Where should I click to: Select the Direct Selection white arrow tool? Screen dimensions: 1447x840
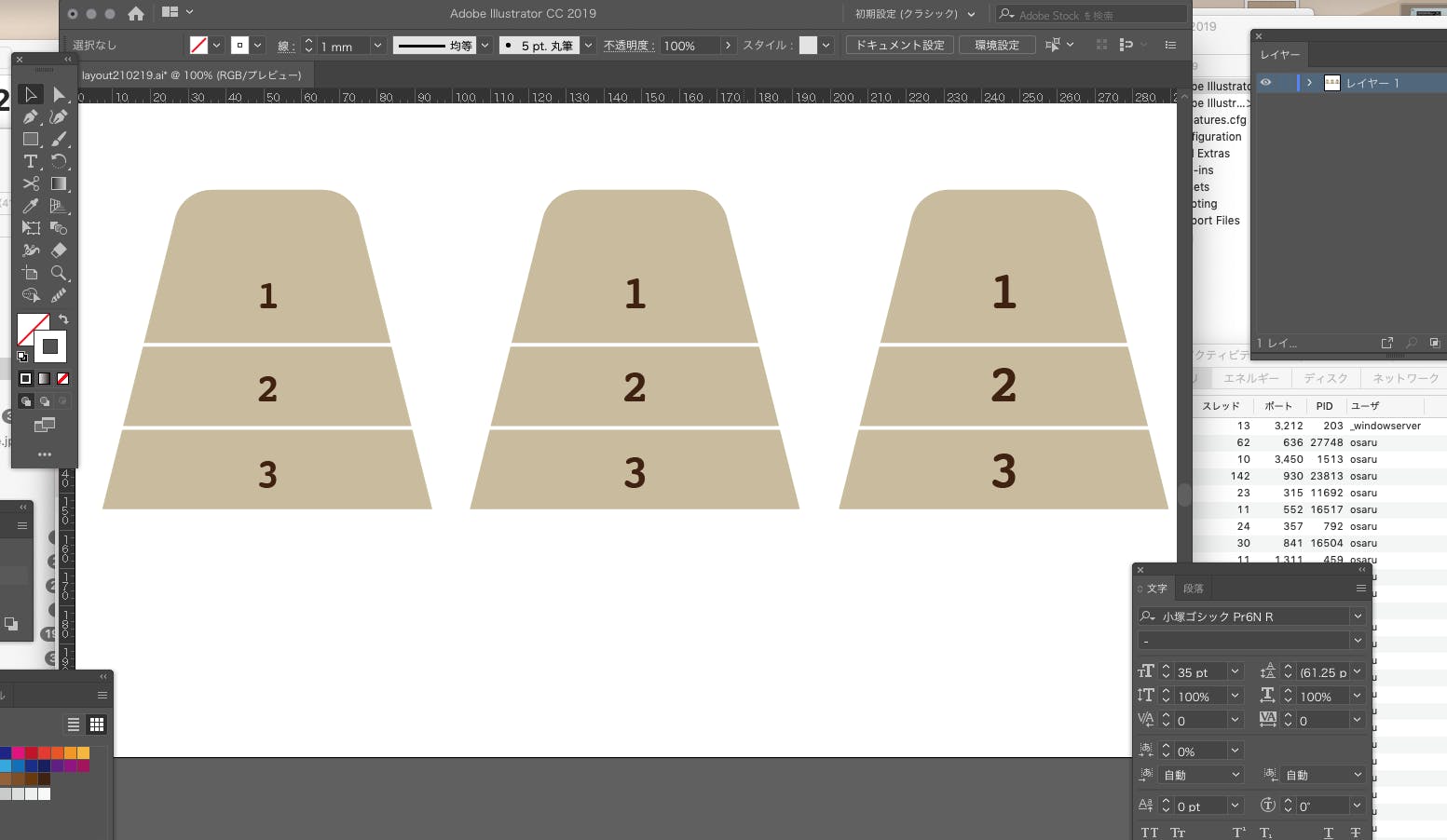(59, 95)
